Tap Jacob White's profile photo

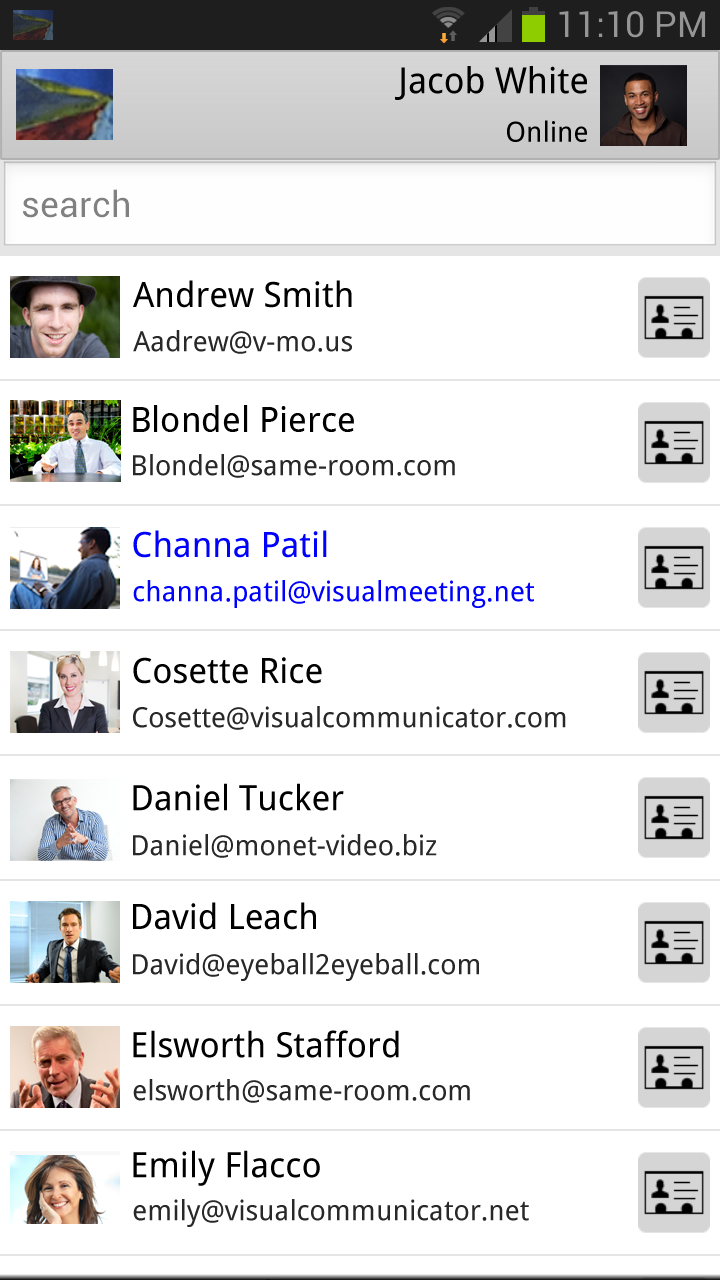(643, 106)
